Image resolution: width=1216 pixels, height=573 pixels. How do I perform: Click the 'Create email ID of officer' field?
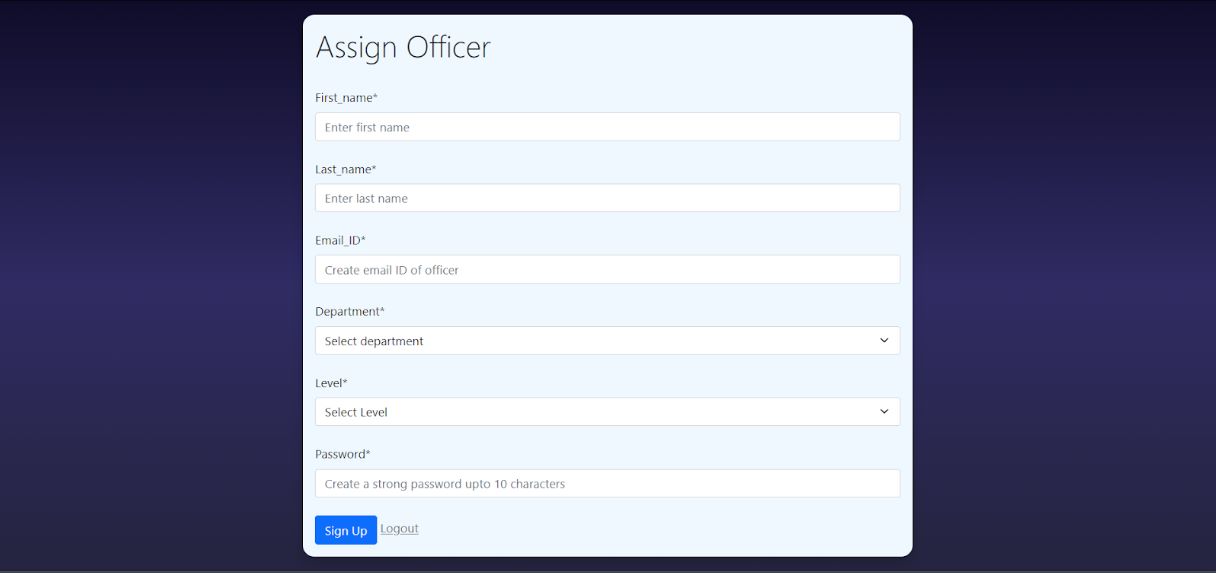click(607, 270)
